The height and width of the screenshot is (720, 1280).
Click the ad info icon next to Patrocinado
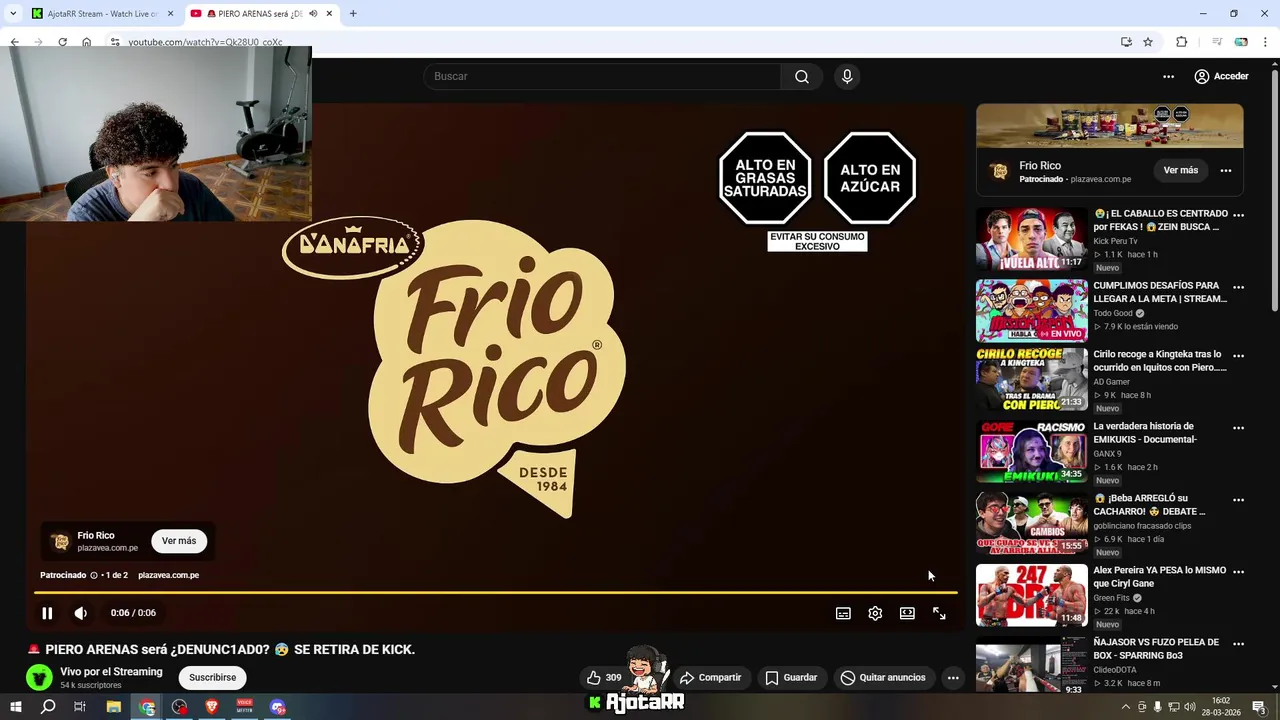pyautogui.click(x=94, y=575)
